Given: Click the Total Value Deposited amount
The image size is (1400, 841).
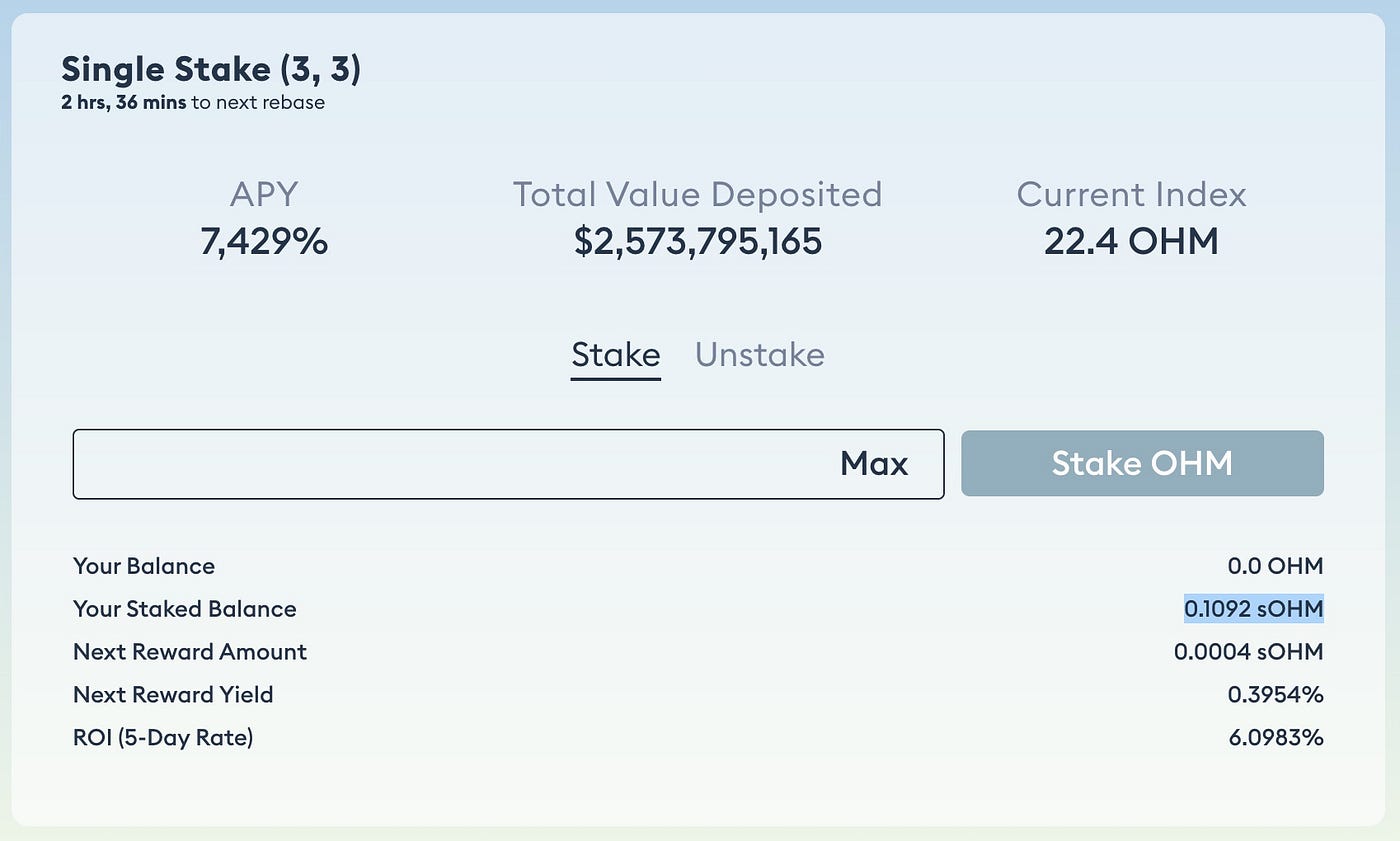Looking at the screenshot, I should [x=698, y=241].
